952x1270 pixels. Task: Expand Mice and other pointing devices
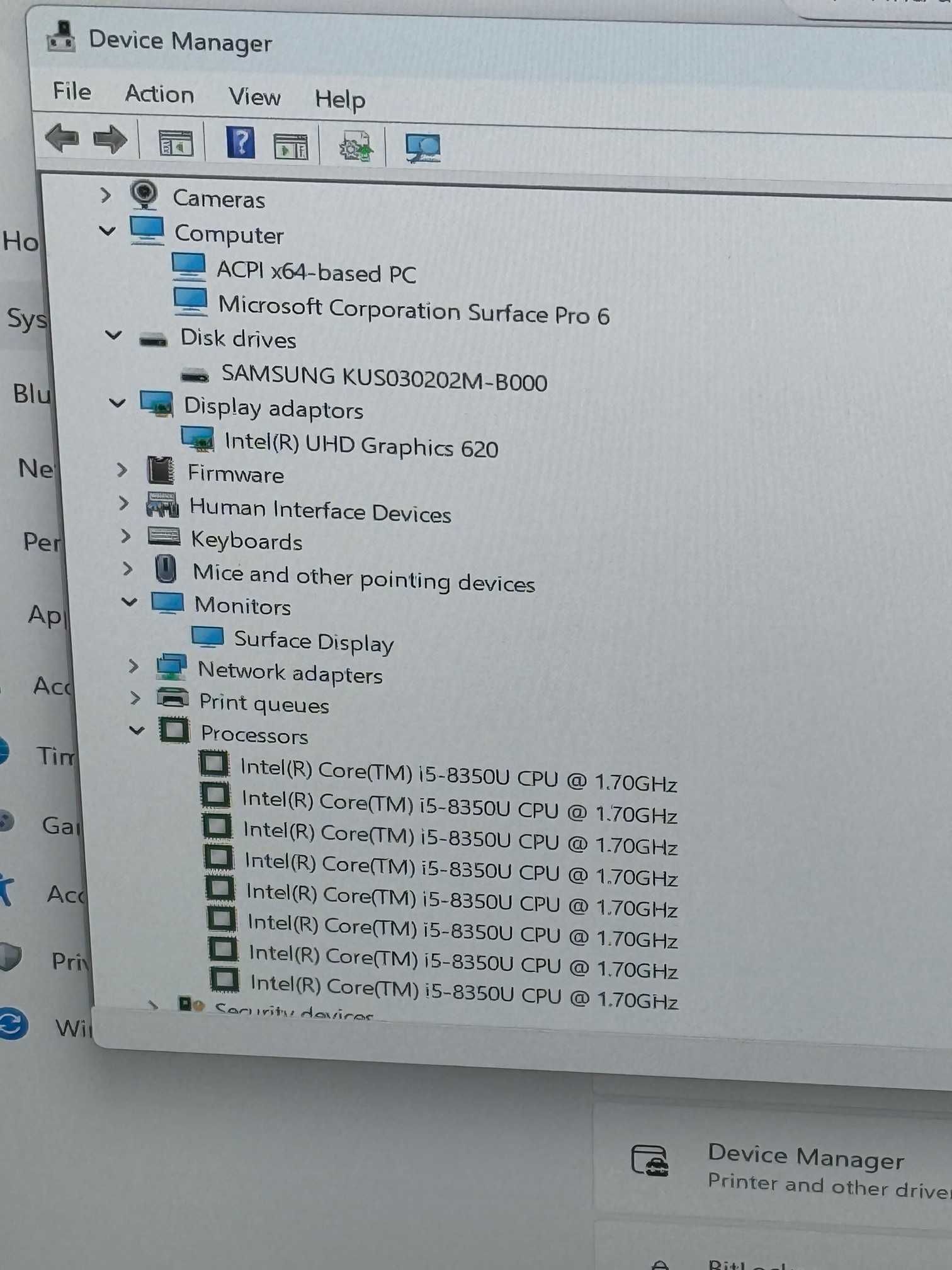(128, 569)
